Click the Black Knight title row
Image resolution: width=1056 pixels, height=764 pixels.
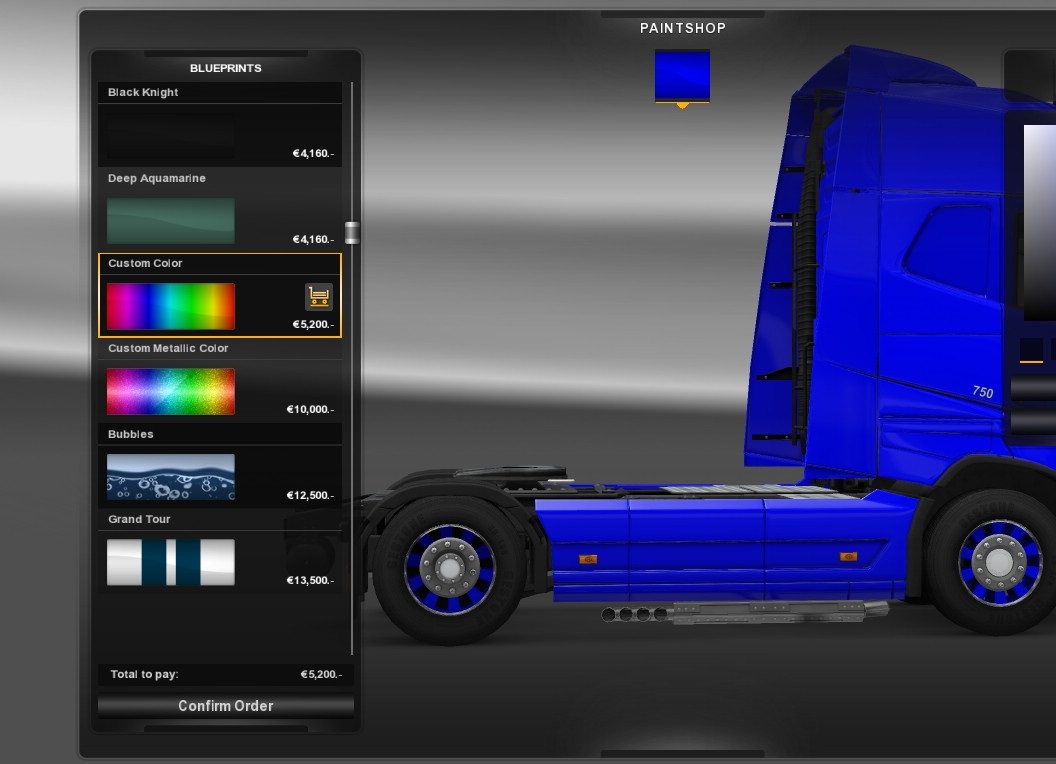tap(220, 92)
